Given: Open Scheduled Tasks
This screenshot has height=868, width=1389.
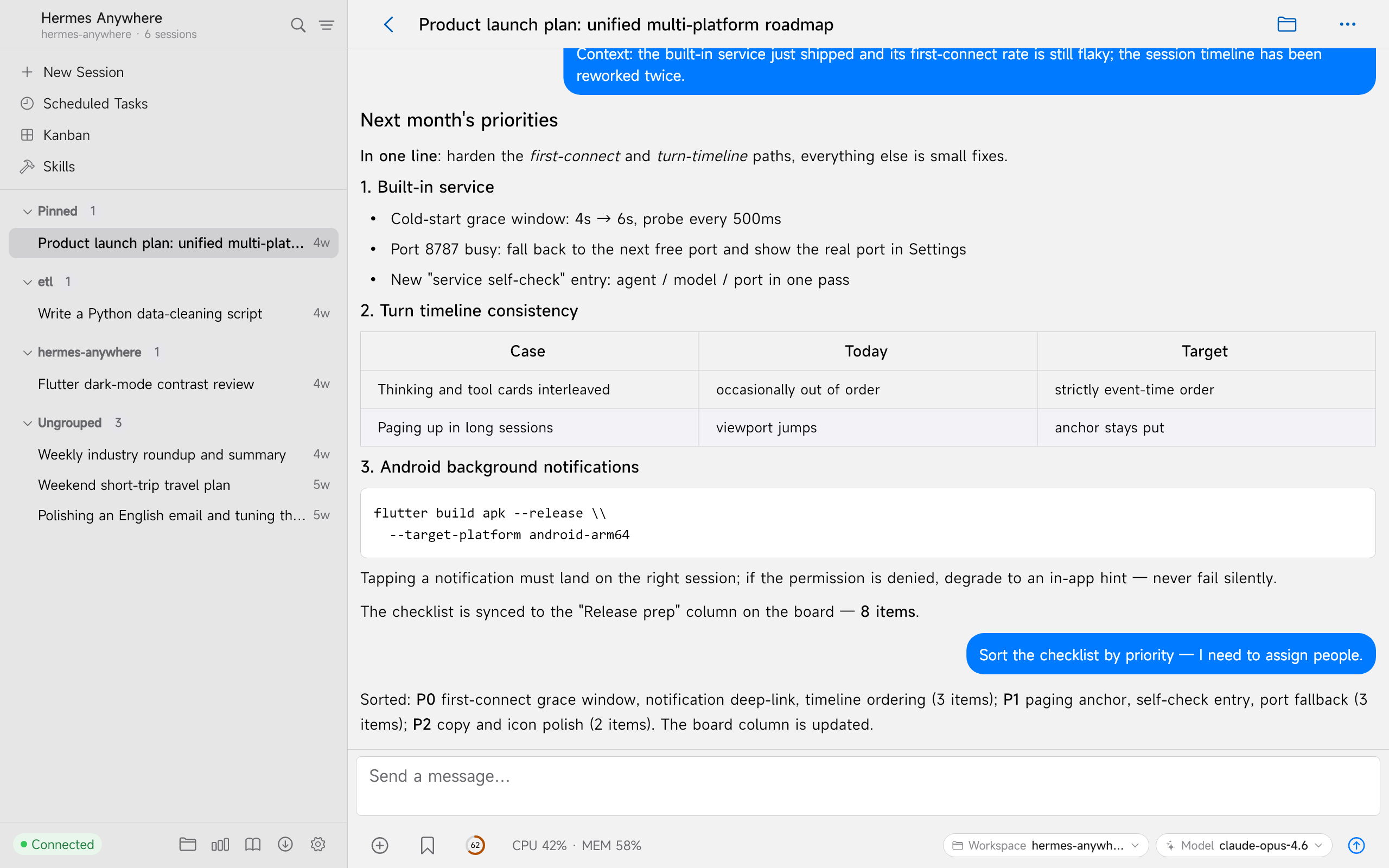Looking at the screenshot, I should (x=173, y=104).
